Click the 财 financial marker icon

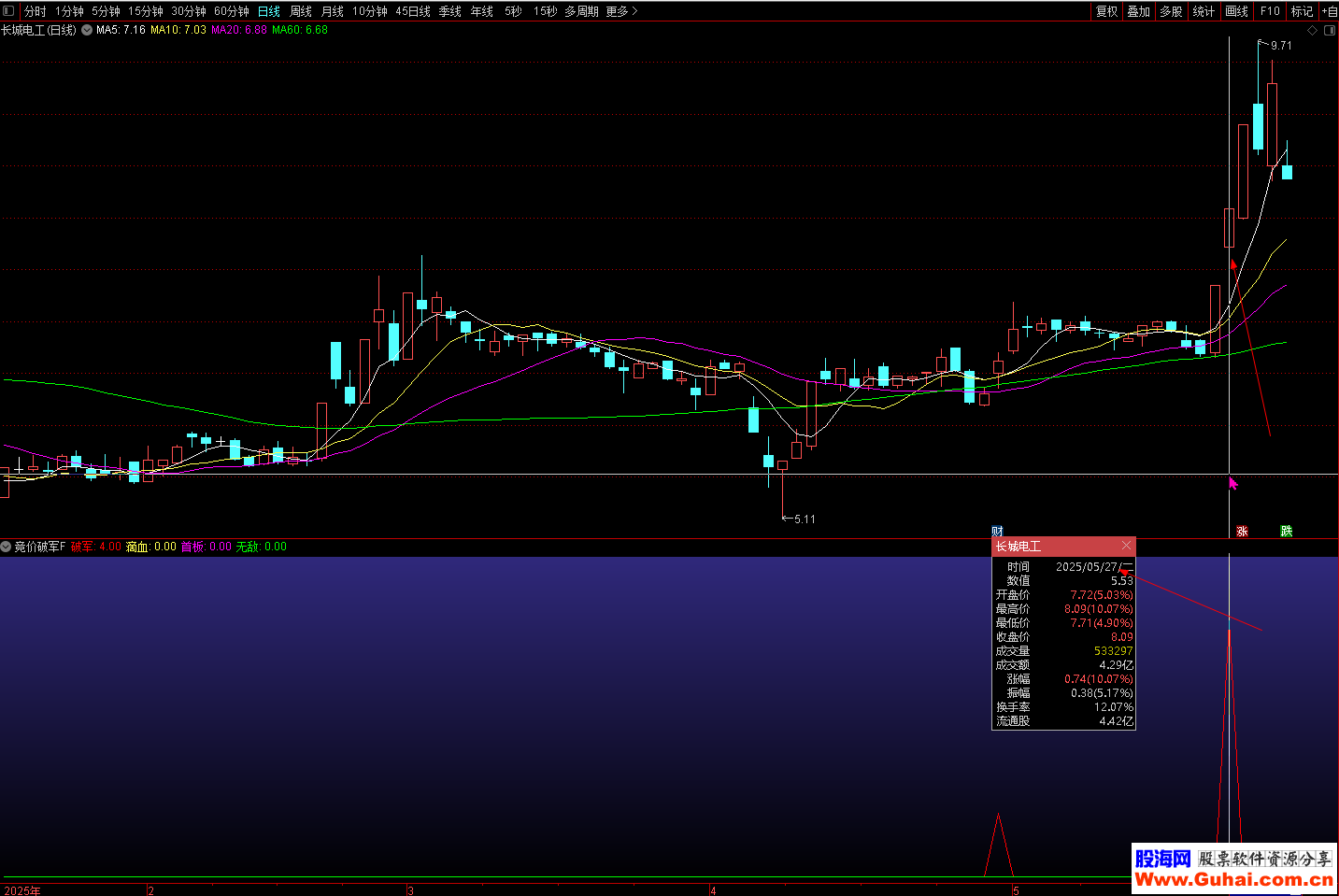pos(997,531)
